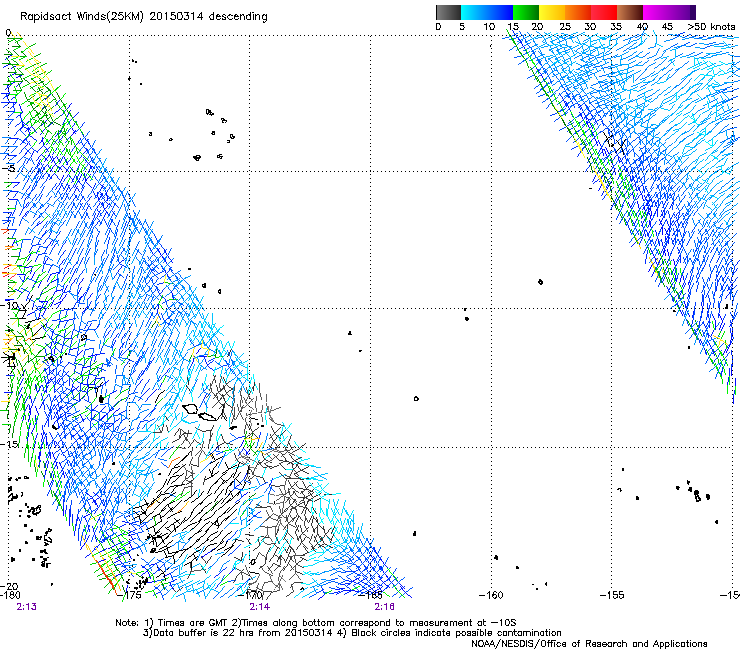Click the red 30-35 knots legend swatch
Image resolution: width=740 pixels, height=650 pixels.
pyautogui.click(x=604, y=12)
